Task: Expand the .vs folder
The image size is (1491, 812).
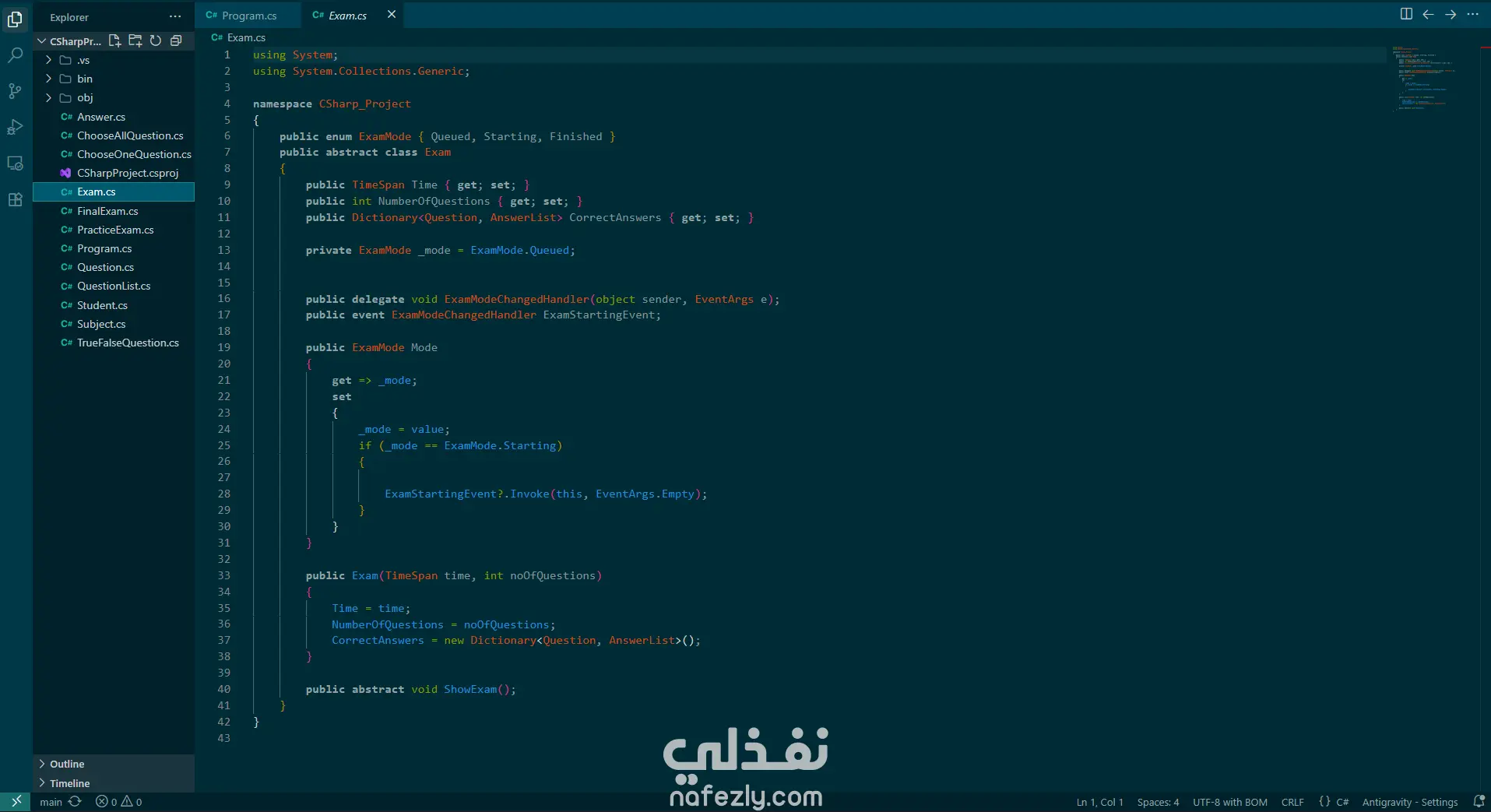Action: click(114, 60)
